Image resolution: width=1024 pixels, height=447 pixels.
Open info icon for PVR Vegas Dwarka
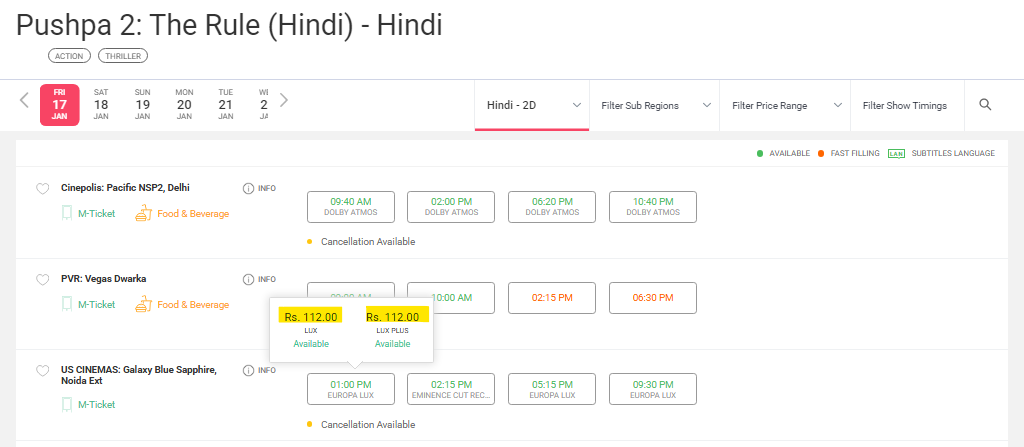[248, 280]
